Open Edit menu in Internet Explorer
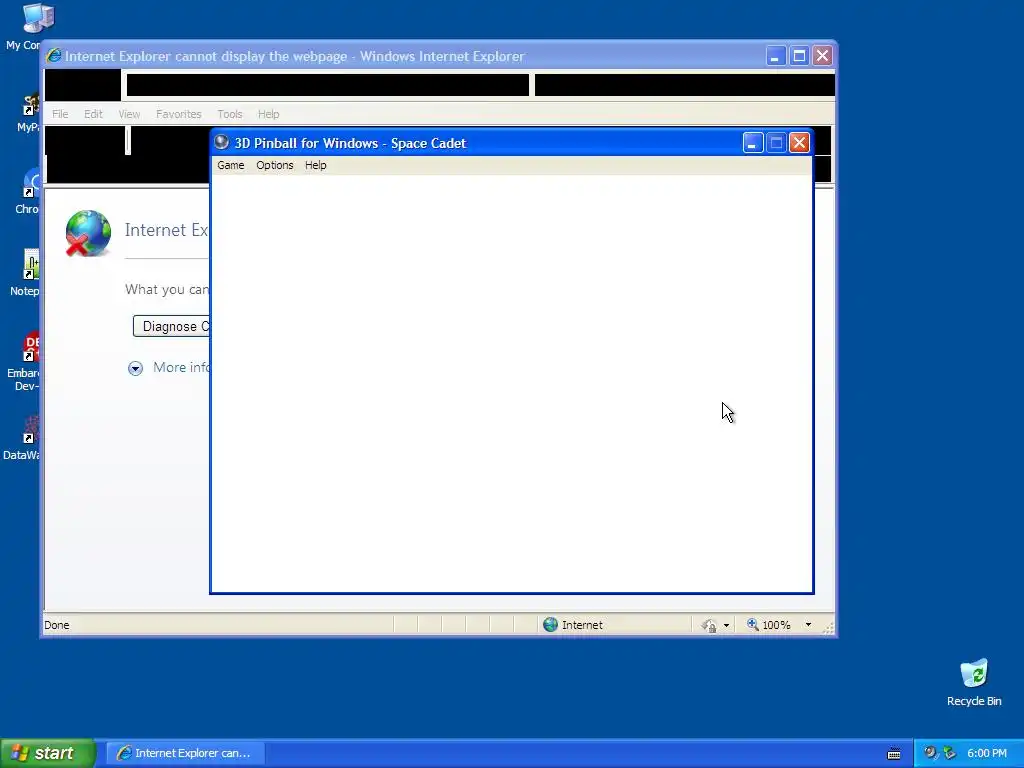This screenshot has width=1024, height=768. click(93, 114)
